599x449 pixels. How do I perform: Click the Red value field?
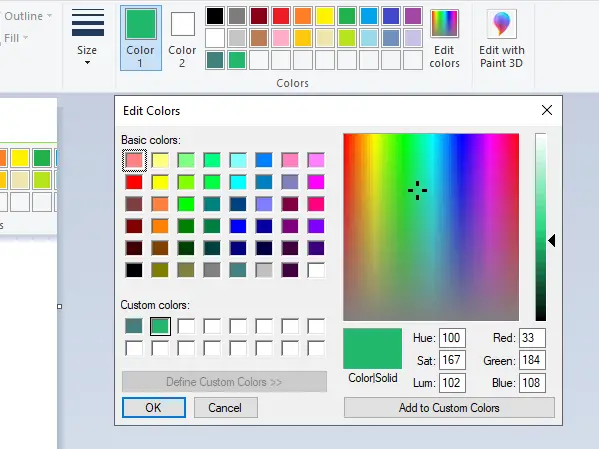532,338
